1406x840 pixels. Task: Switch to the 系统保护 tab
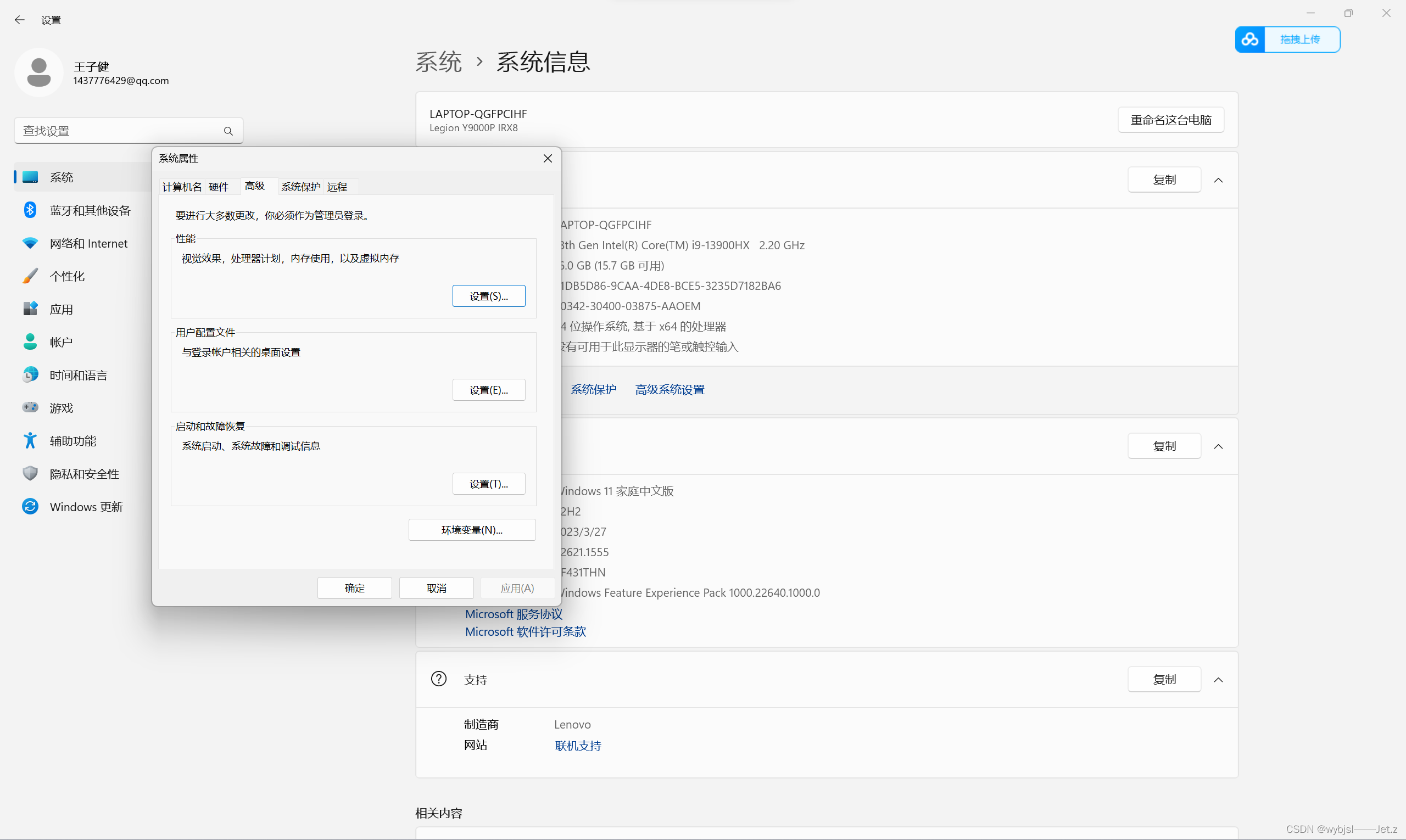click(x=300, y=187)
